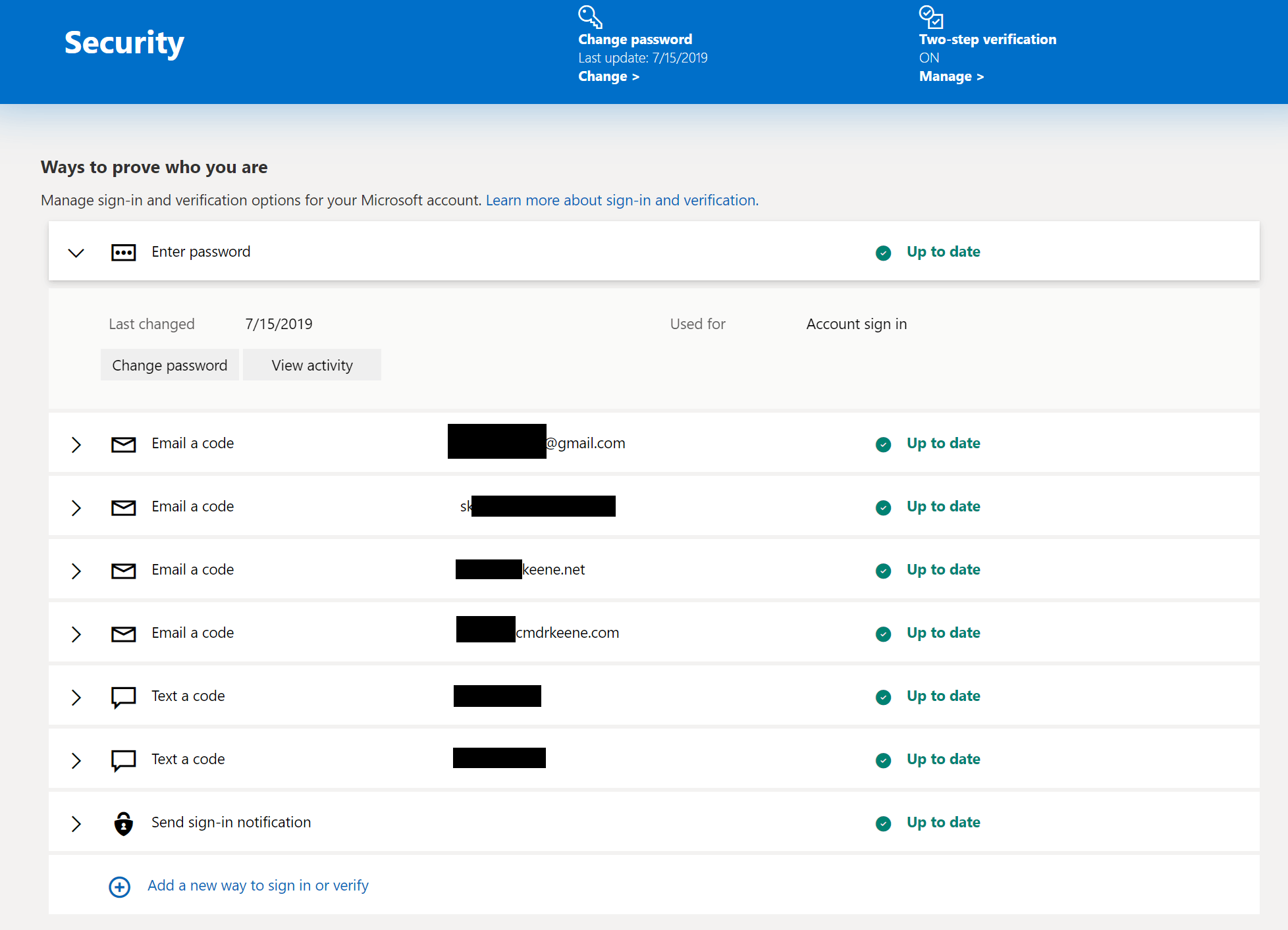Open Learn more about sign-in and verification

click(622, 200)
